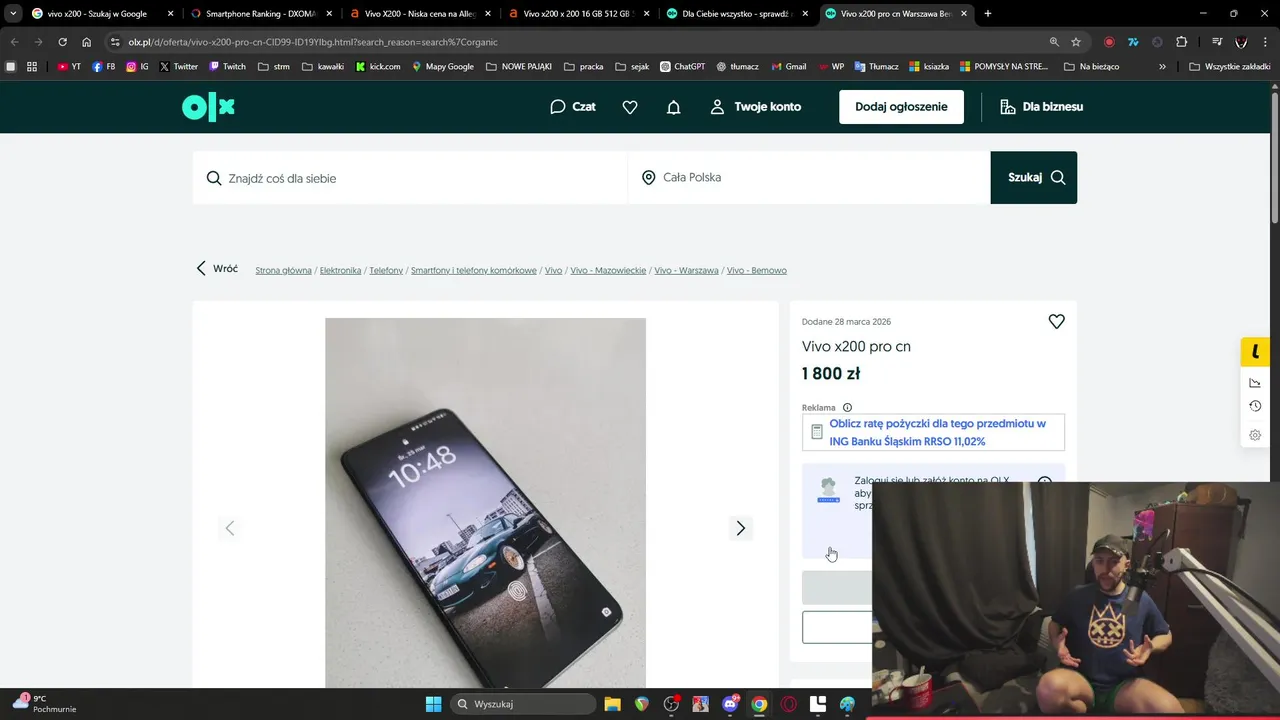Click the Szukaj search button
The image size is (1280, 720).
[1034, 178]
